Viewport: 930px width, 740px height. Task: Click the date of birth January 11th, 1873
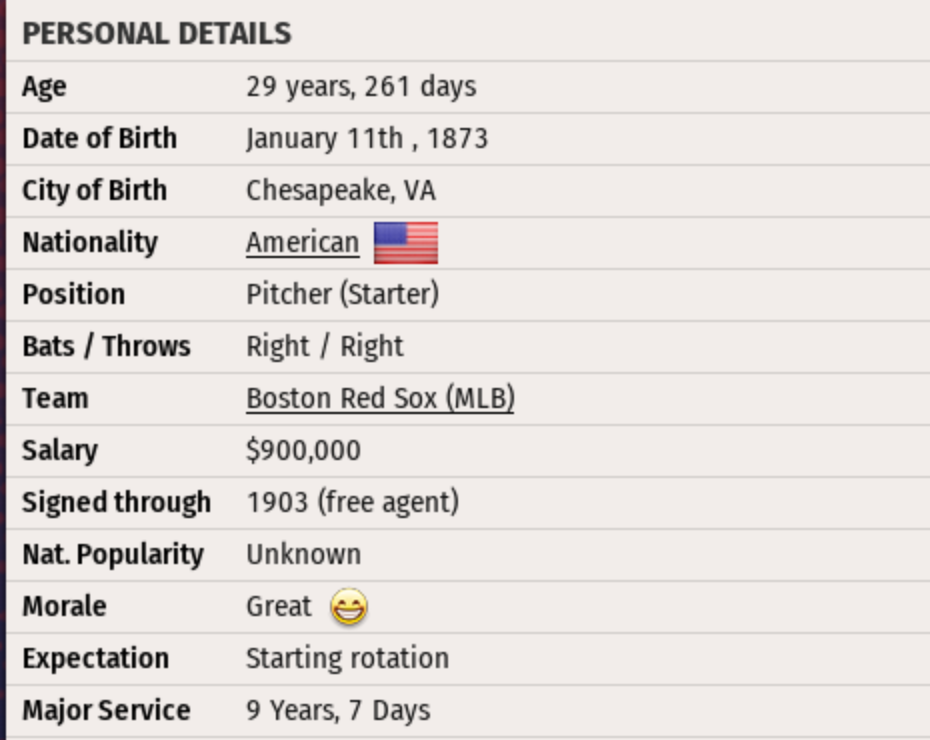click(367, 138)
